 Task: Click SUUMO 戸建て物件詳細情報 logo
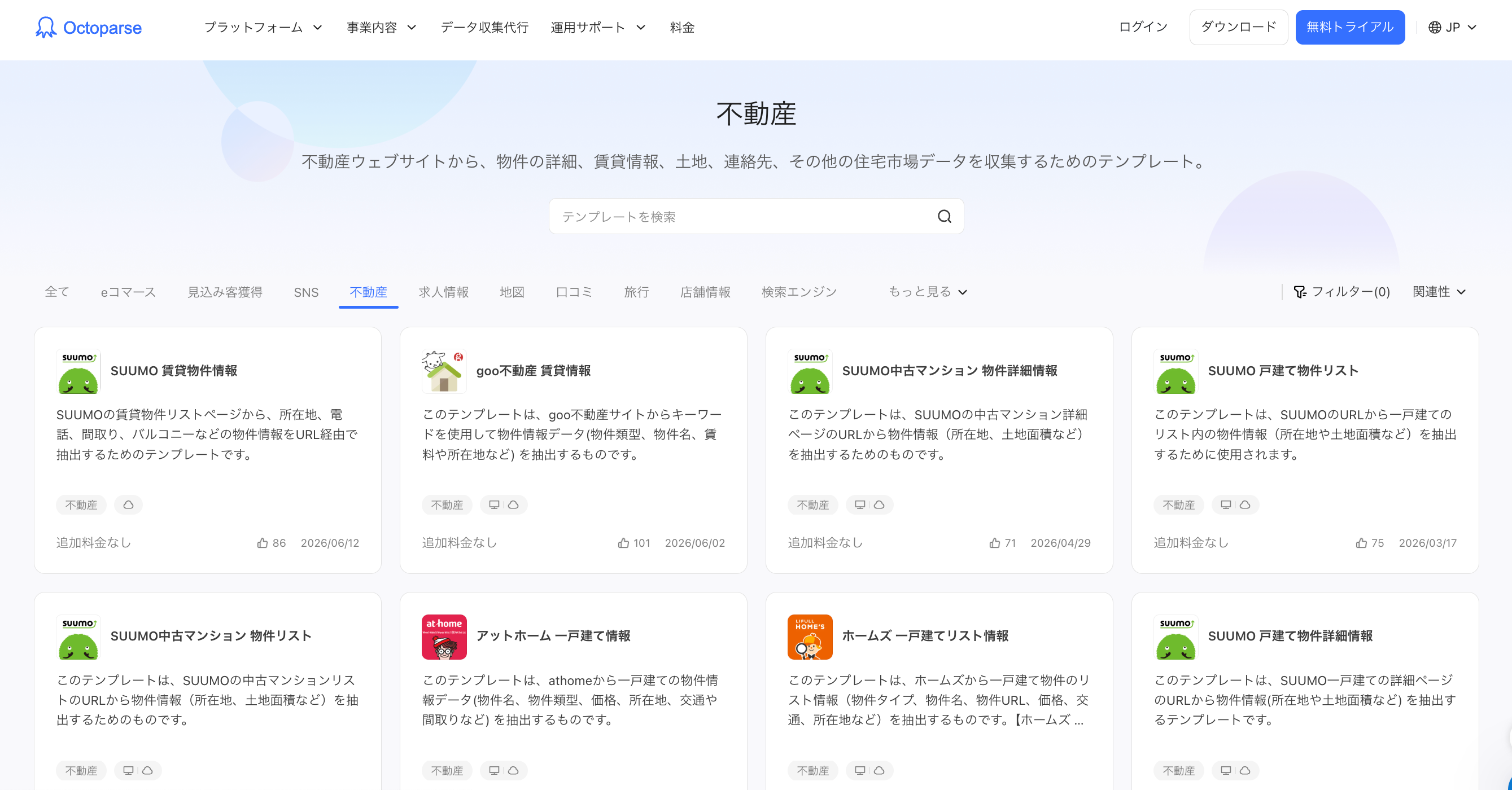point(1175,637)
